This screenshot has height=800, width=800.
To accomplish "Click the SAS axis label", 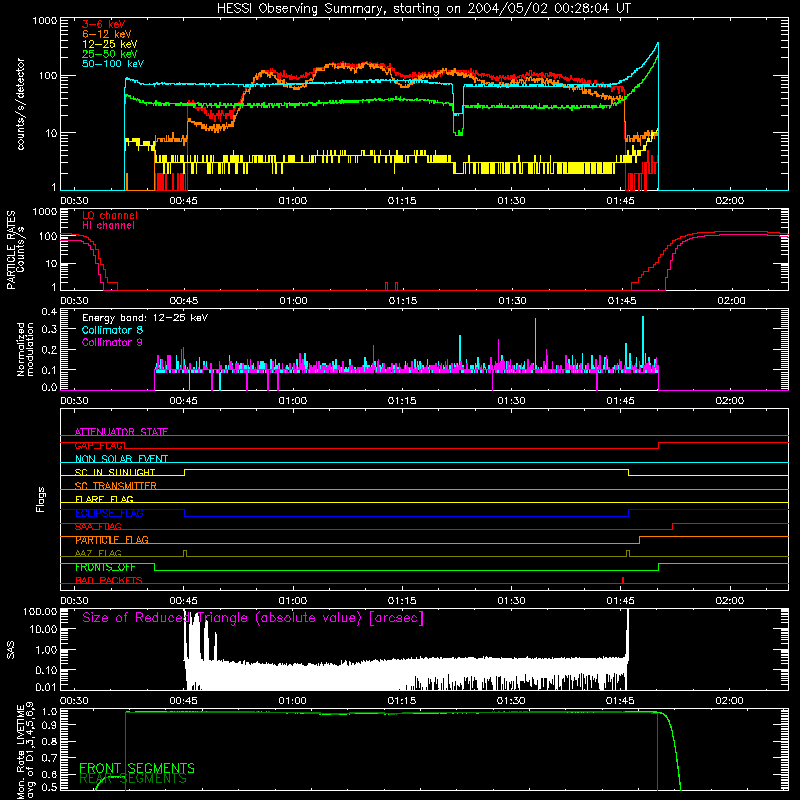I will 11,650.
